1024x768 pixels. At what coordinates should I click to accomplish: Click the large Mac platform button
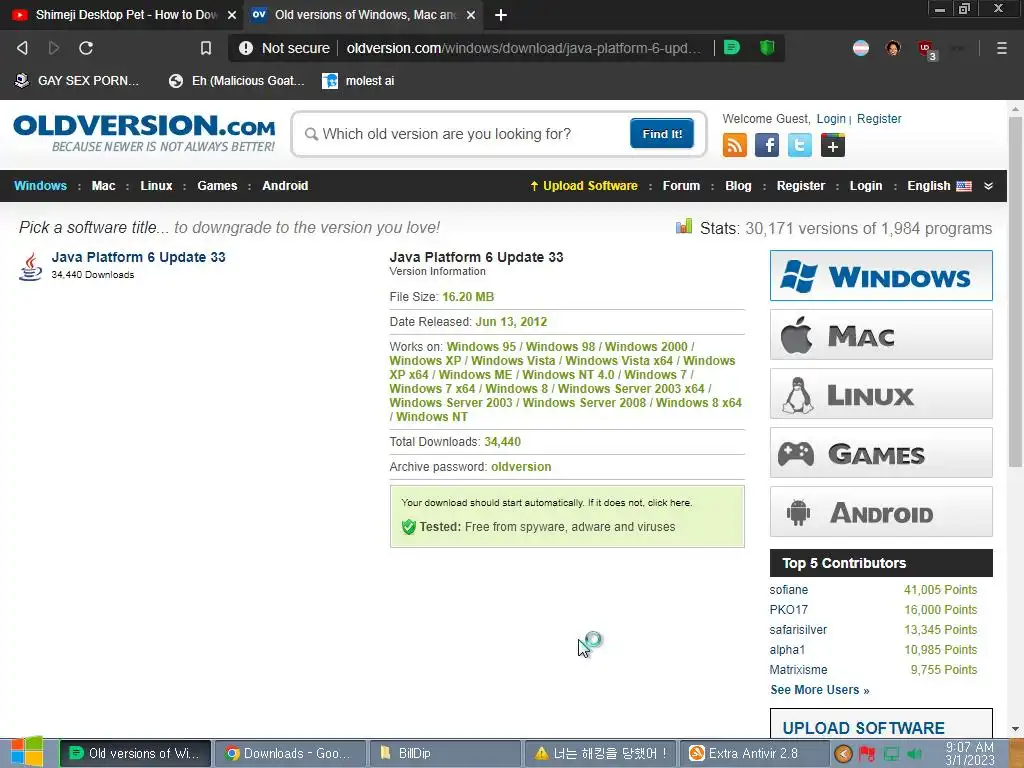click(x=881, y=335)
